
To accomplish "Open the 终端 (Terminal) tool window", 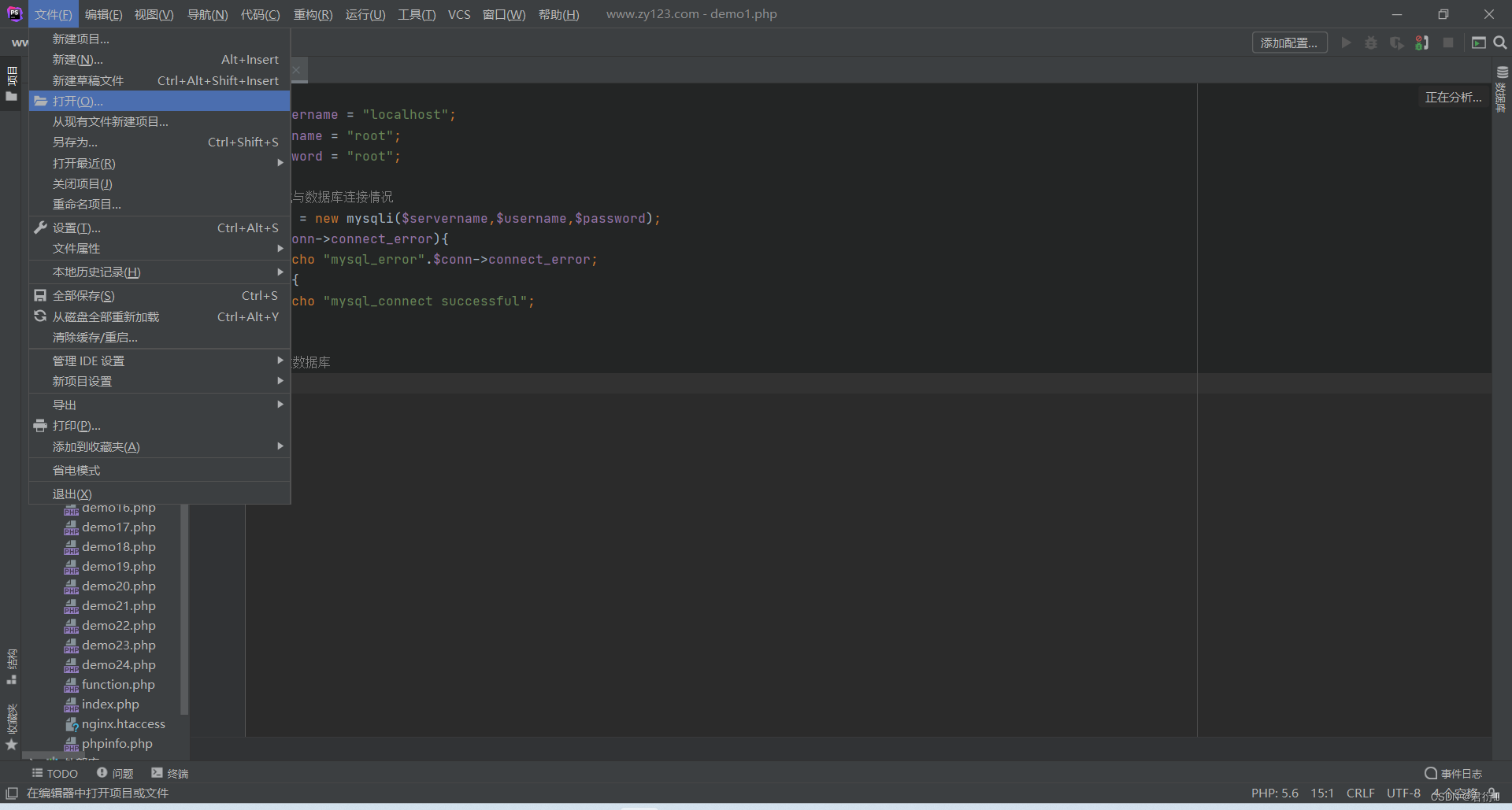I will tap(169, 773).
